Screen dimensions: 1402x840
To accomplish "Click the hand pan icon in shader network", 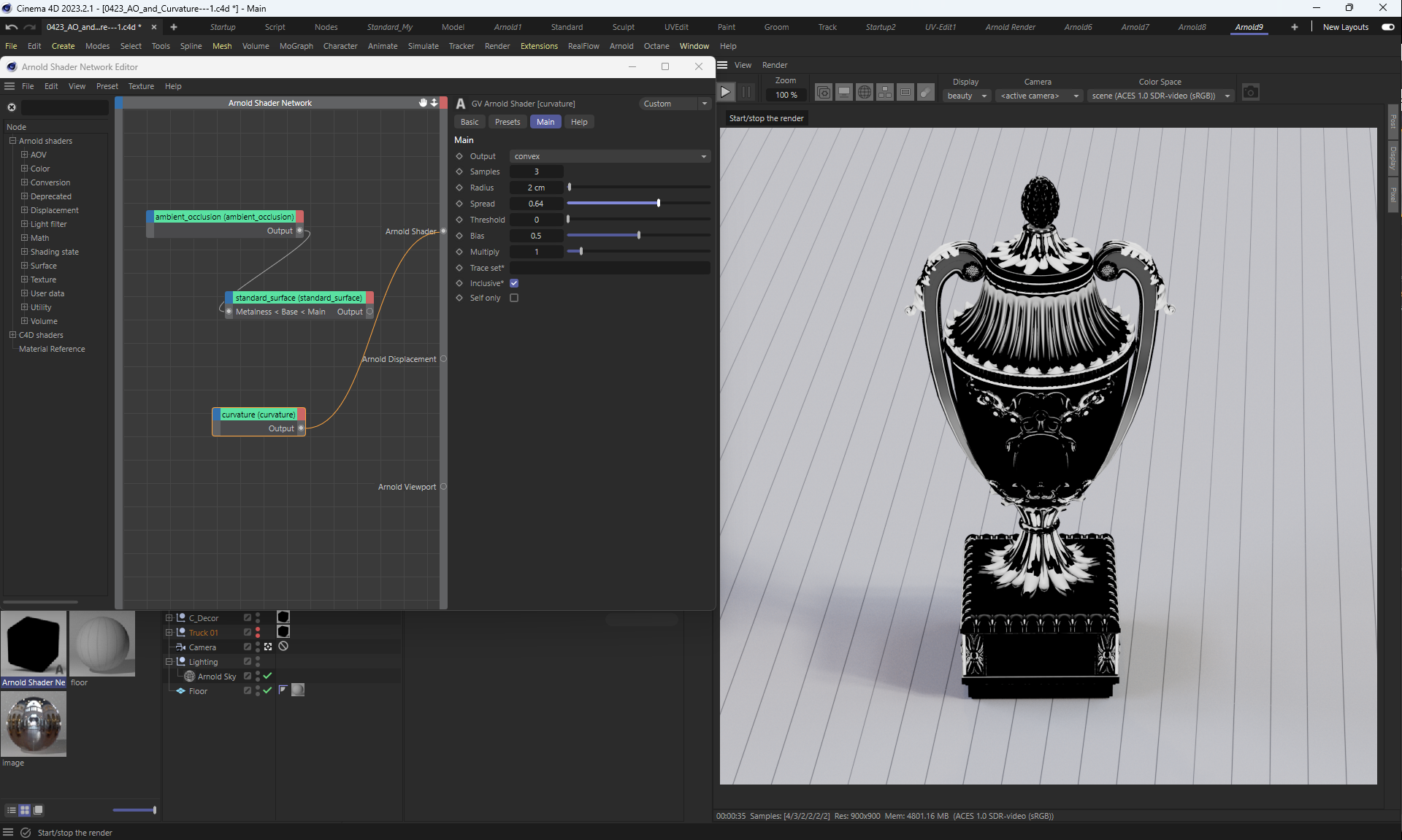I will [423, 103].
